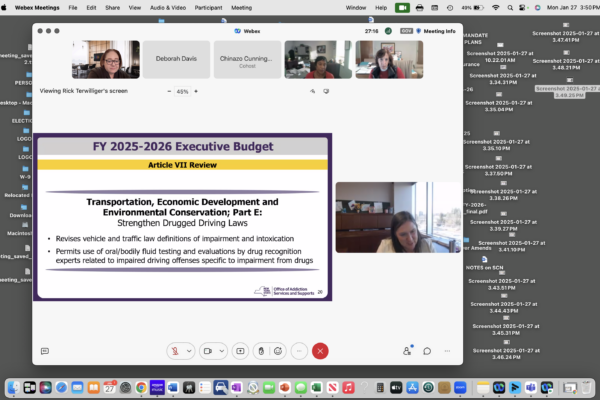Open the Participants panel
The width and height of the screenshot is (600, 400).
click(x=407, y=351)
